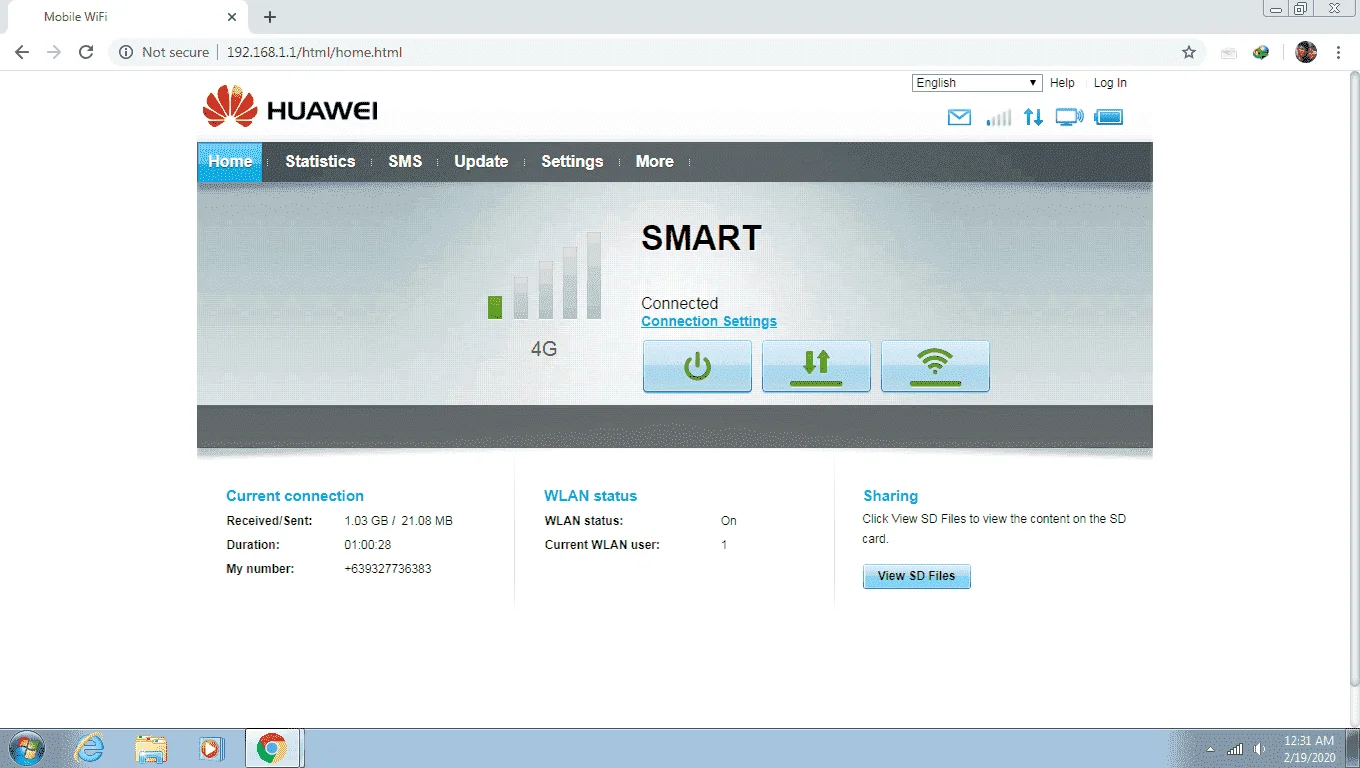This screenshot has height=768, width=1360.
Task: Click the phone number +639327736383
Action: [x=388, y=569]
